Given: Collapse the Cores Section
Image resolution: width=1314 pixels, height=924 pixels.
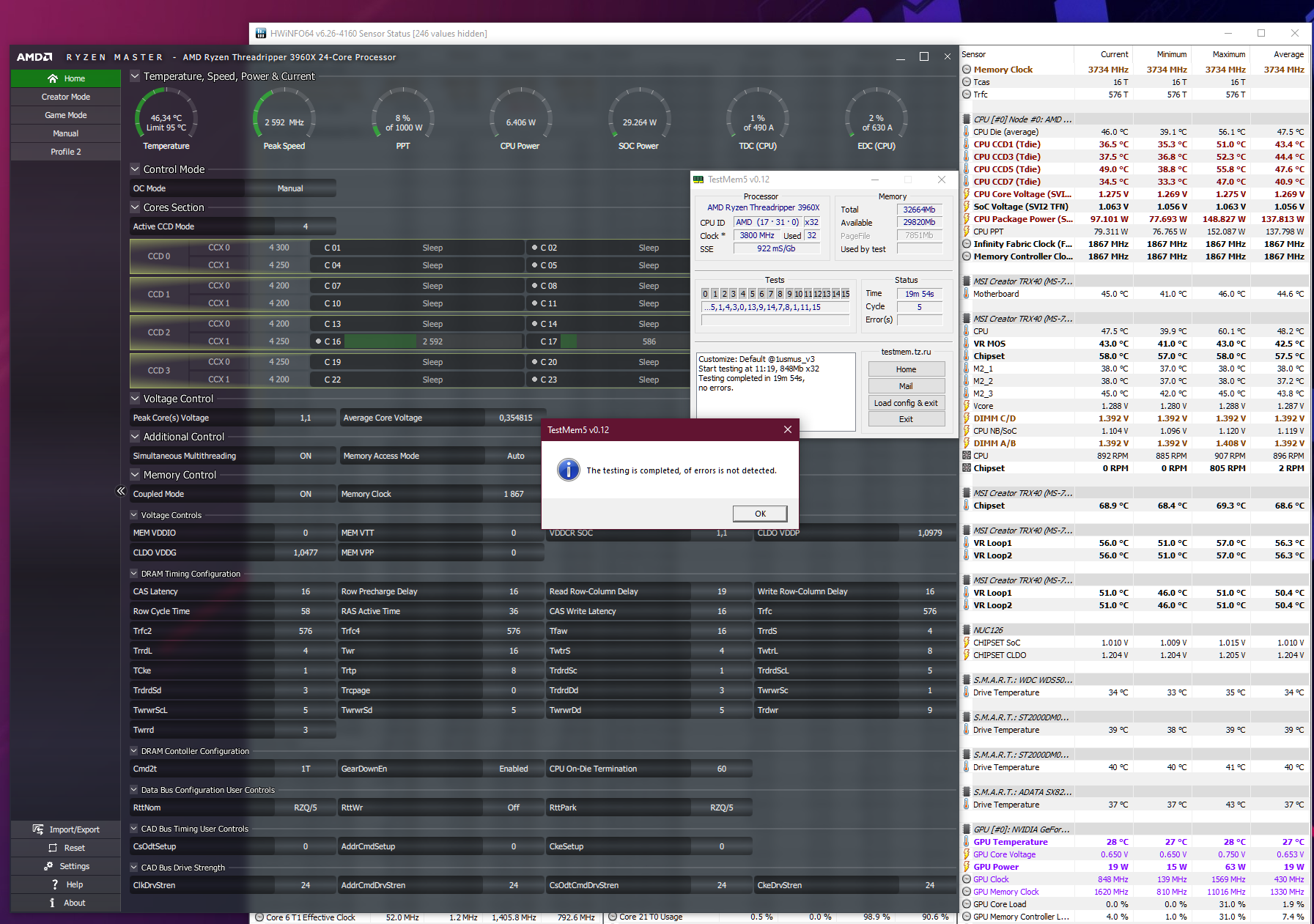Looking at the screenshot, I should click(x=135, y=207).
